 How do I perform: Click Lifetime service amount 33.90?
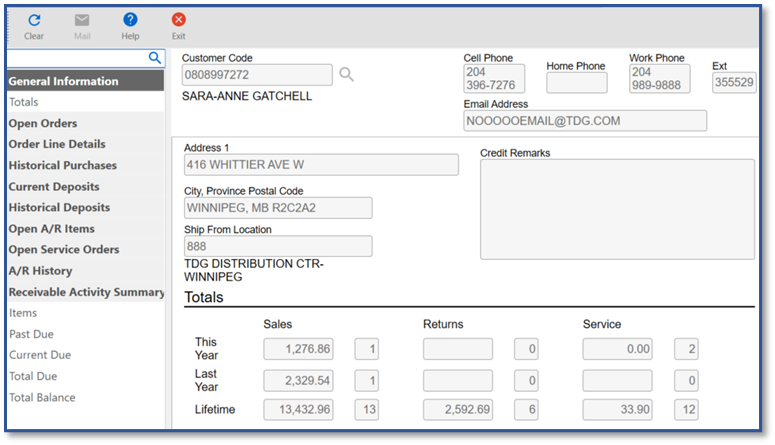(x=617, y=409)
